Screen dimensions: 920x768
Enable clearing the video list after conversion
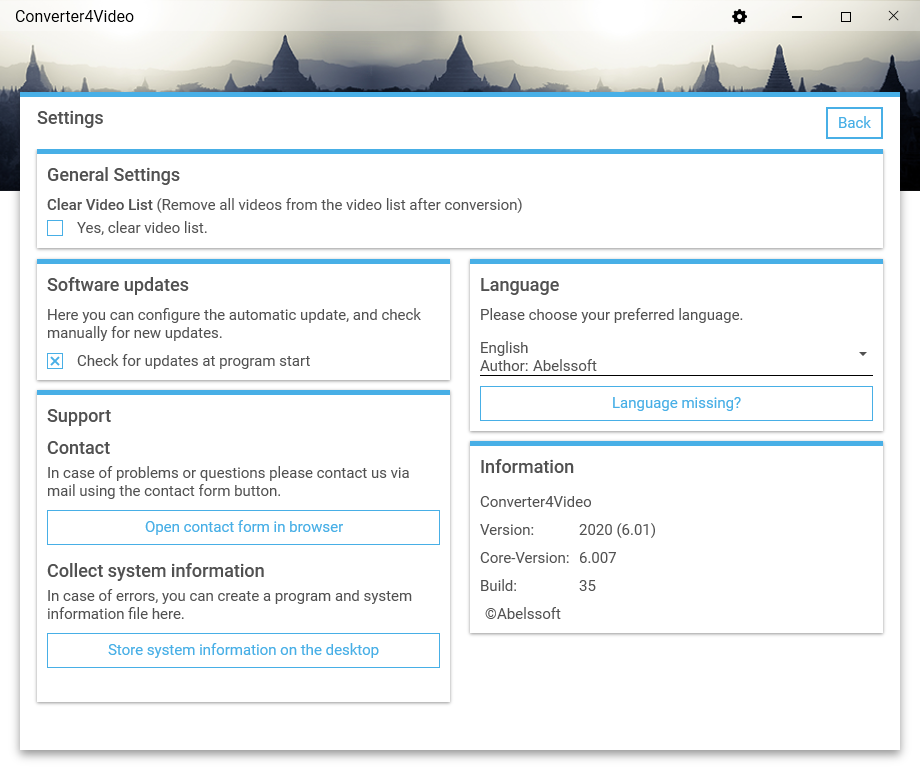coord(55,228)
